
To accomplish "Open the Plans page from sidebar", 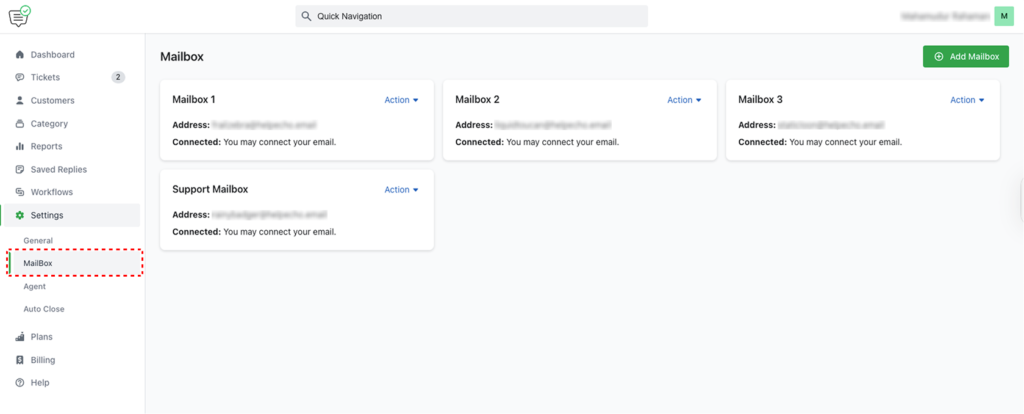I will (41, 337).
